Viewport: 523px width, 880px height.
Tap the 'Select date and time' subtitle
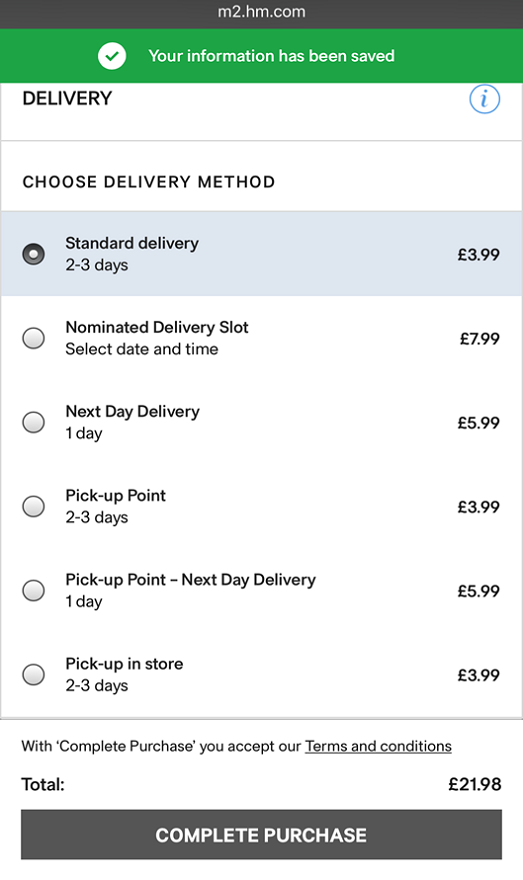coord(142,349)
